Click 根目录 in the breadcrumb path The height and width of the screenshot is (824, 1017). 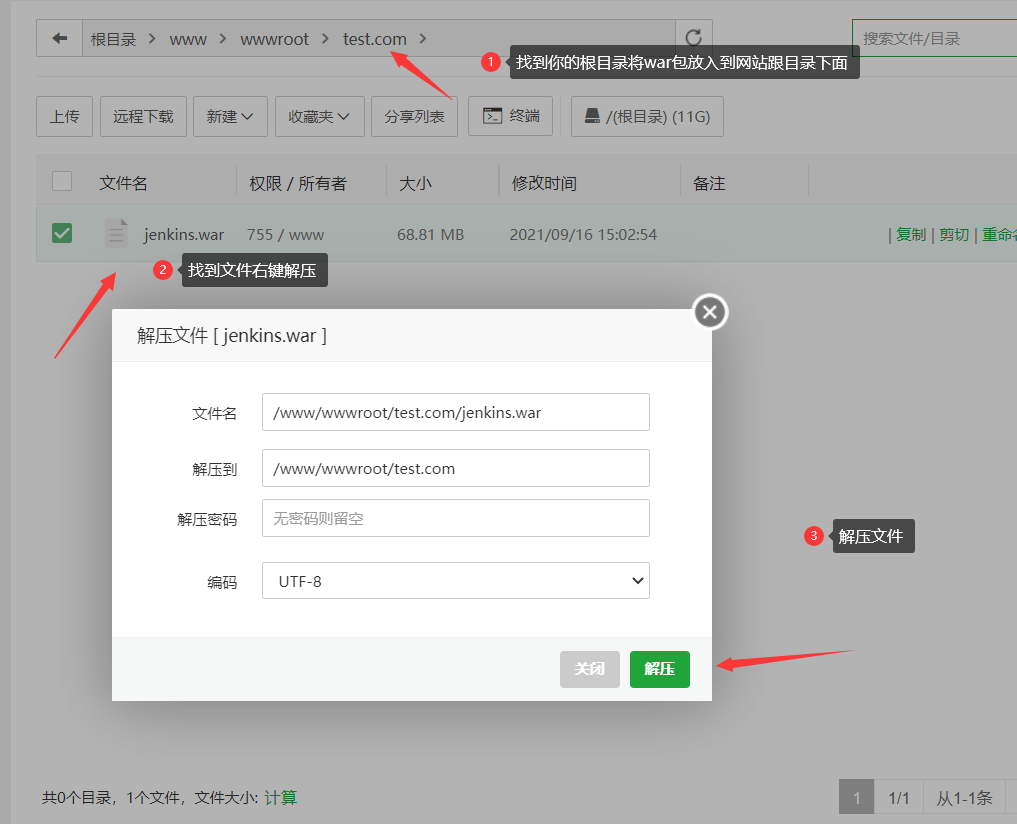[x=113, y=39]
